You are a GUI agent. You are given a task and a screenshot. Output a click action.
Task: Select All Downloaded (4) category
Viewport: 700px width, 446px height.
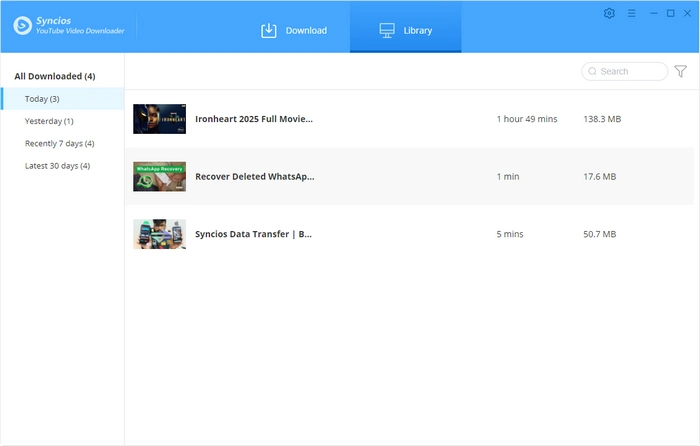tap(55, 76)
